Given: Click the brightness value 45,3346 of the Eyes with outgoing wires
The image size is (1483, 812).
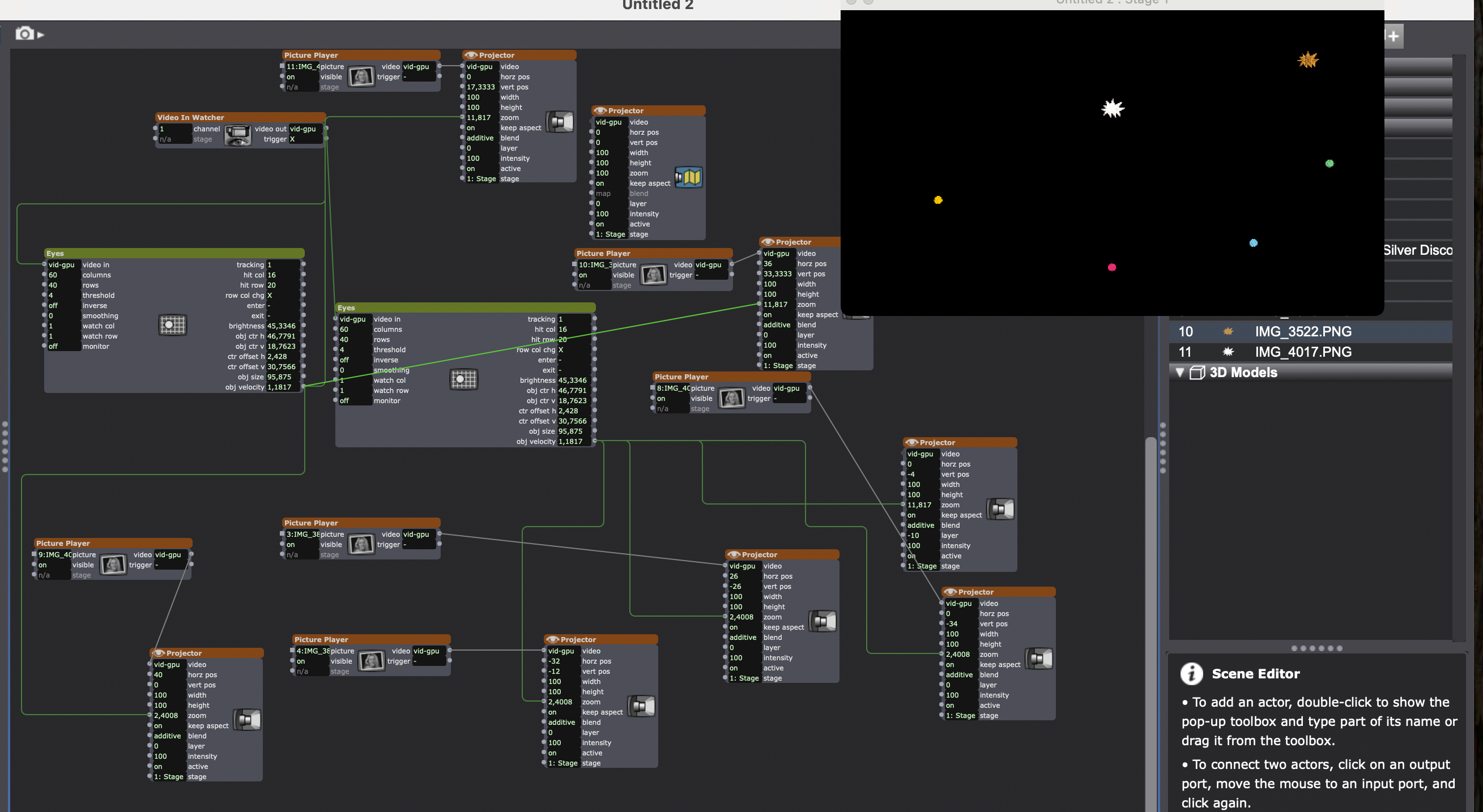Looking at the screenshot, I should click(573, 381).
